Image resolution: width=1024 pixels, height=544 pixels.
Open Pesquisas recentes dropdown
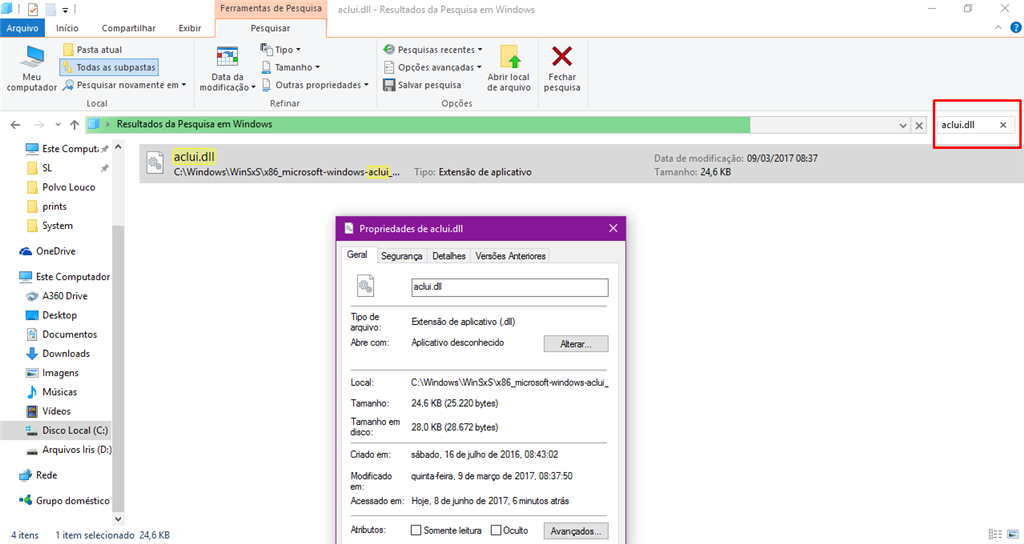click(x=432, y=50)
